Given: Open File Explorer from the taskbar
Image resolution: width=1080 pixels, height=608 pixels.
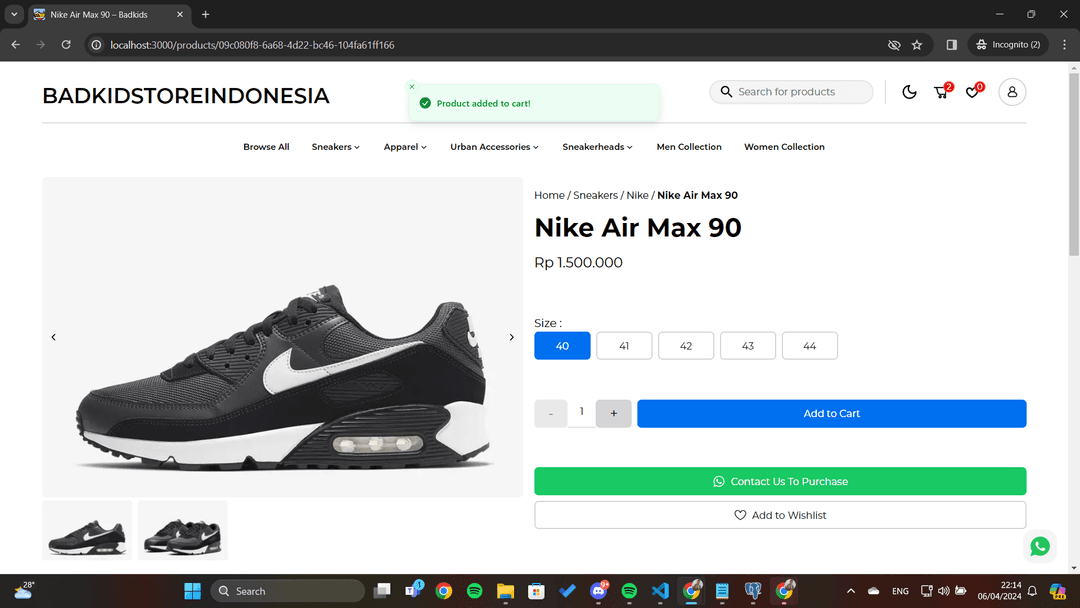Looking at the screenshot, I should point(506,591).
